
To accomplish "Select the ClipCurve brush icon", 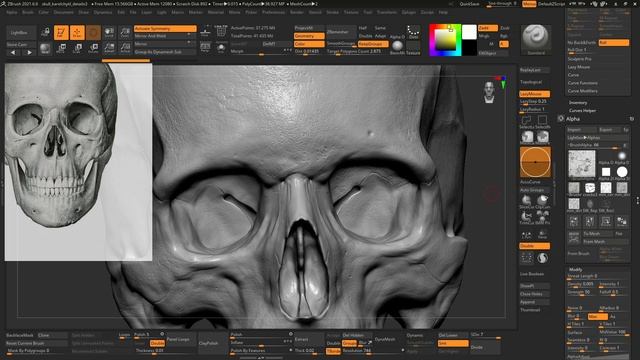I will [x=542, y=200].
